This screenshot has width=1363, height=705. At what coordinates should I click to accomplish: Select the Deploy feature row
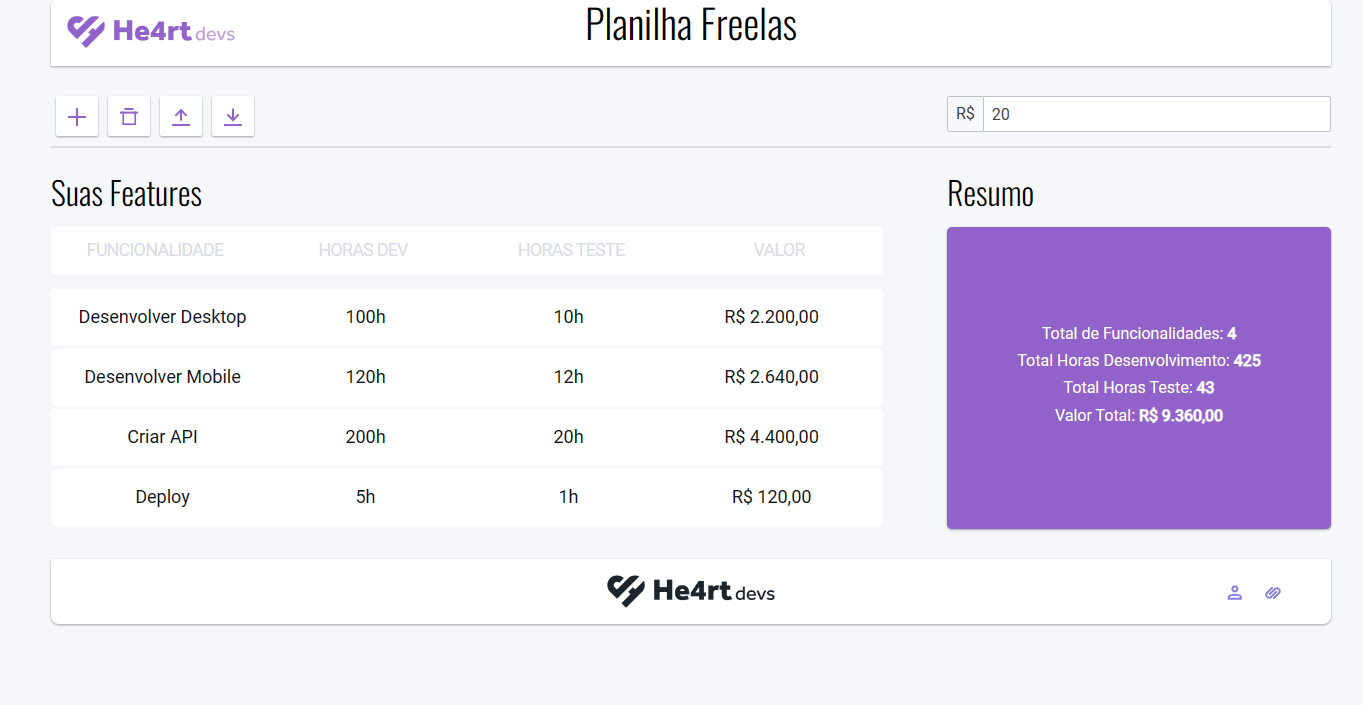tap(467, 497)
